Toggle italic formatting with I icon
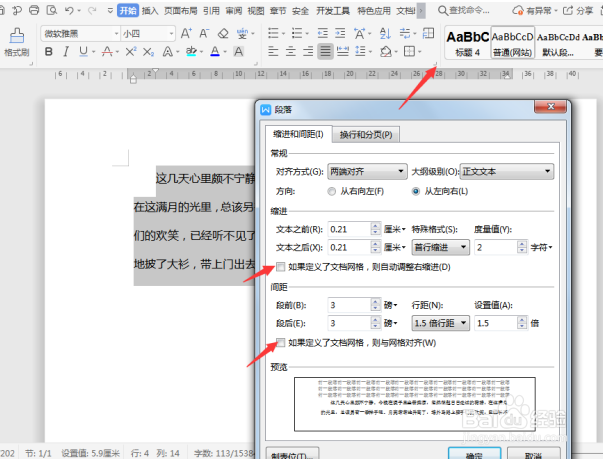 pyautogui.click(x=66, y=52)
